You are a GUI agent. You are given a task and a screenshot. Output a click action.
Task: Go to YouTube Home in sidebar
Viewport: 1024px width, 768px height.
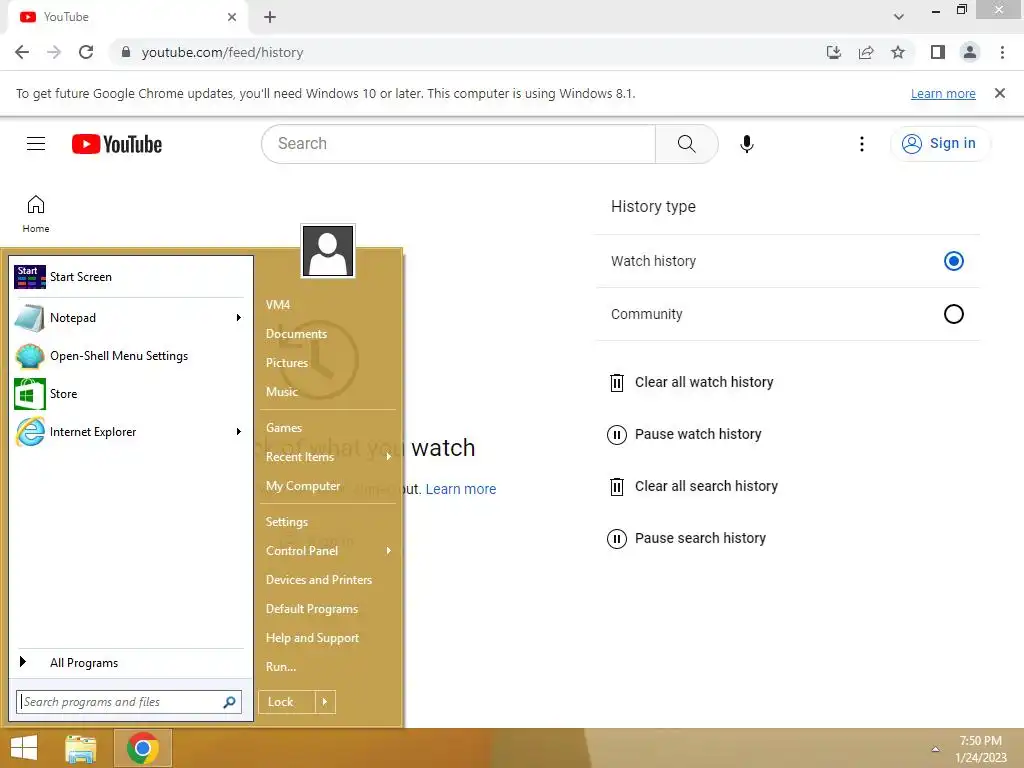(x=36, y=214)
